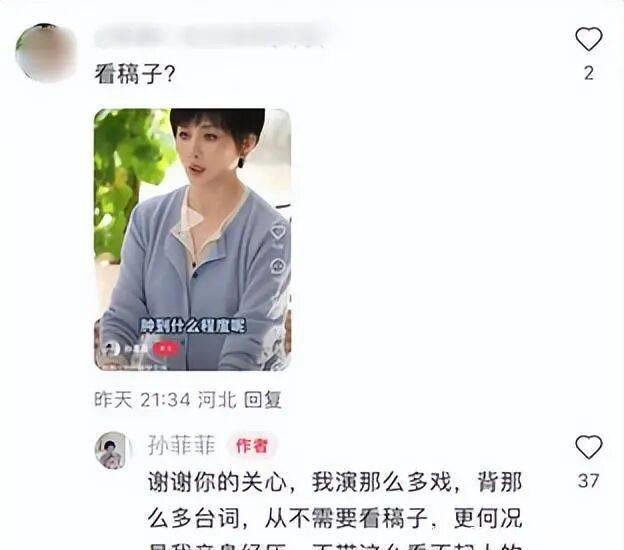Click the 回复 reply button under the comment

point(263,400)
